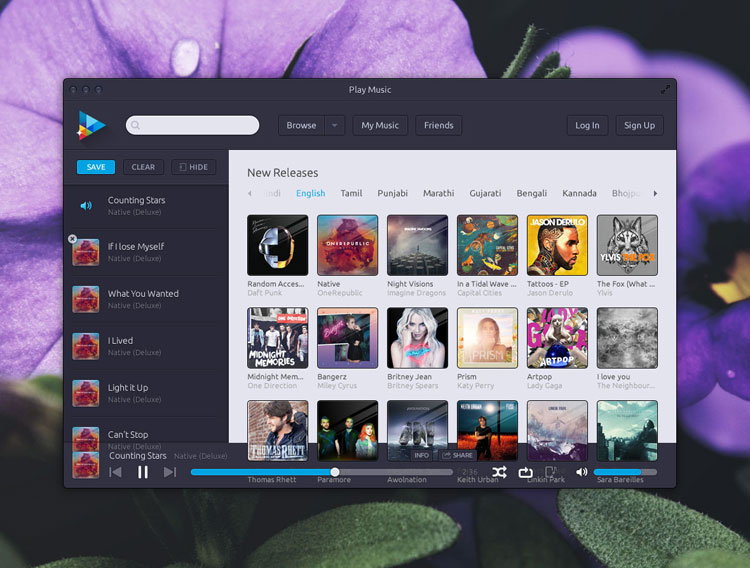This screenshot has height=568, width=750.
Task: Open the Sara Bareilles album cover
Action: point(627,430)
